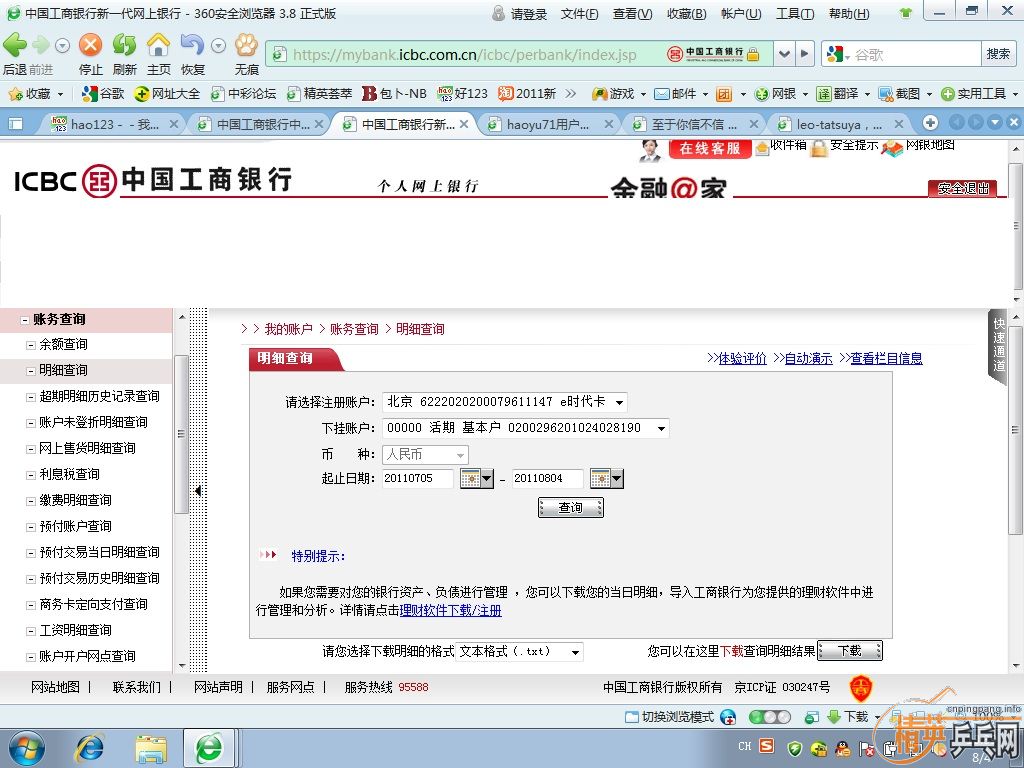
Task: Open the home page icon
Action: click(x=158, y=45)
